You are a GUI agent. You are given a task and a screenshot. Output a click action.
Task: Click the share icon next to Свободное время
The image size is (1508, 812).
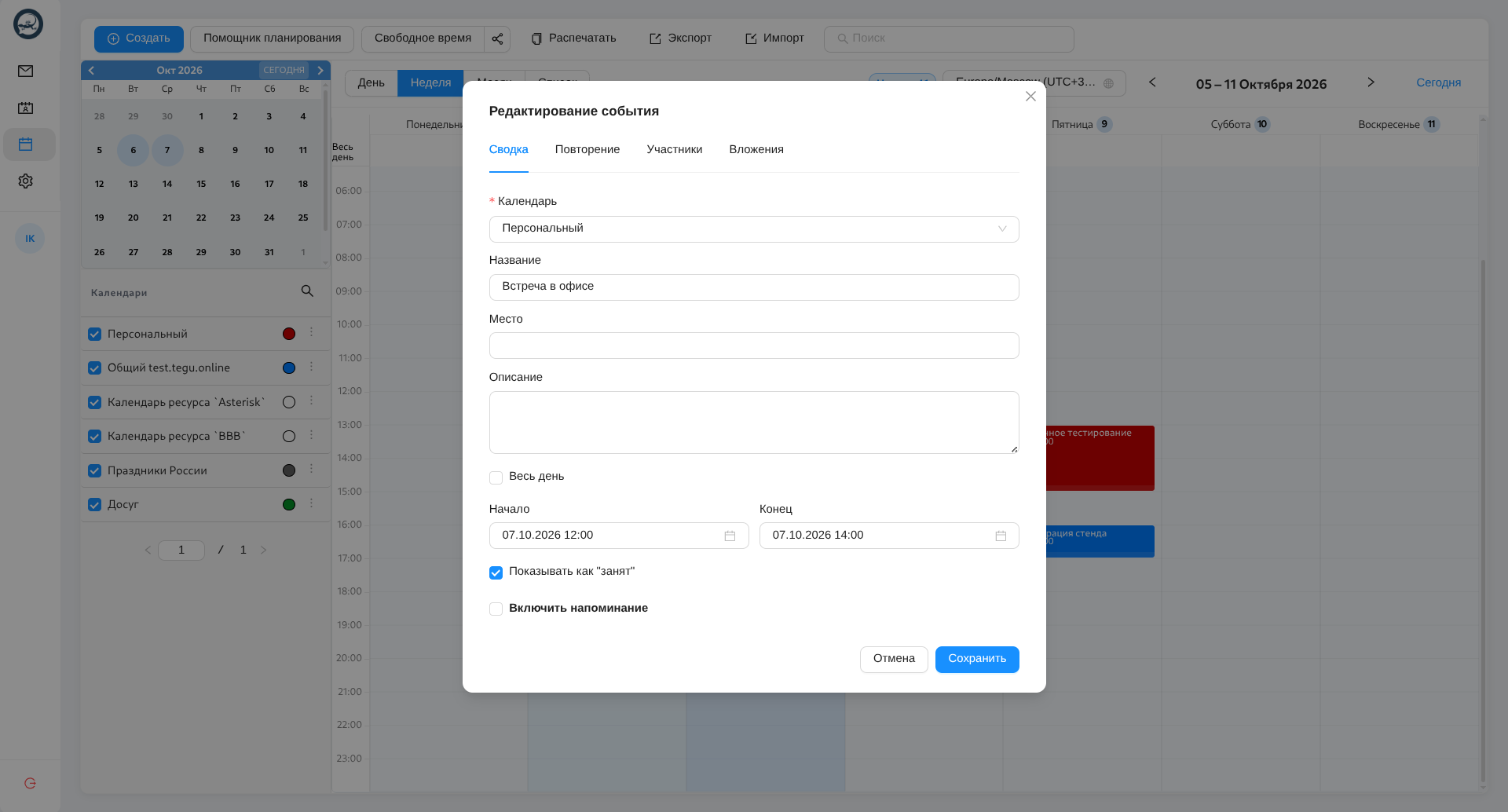click(x=497, y=38)
